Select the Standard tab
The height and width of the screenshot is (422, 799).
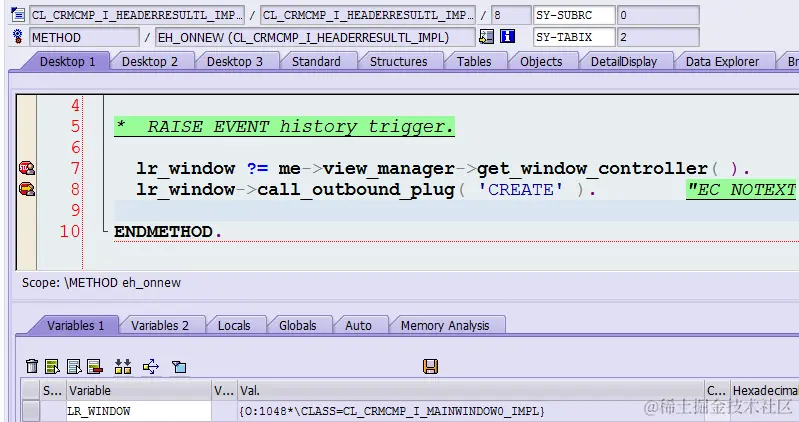coord(316,62)
